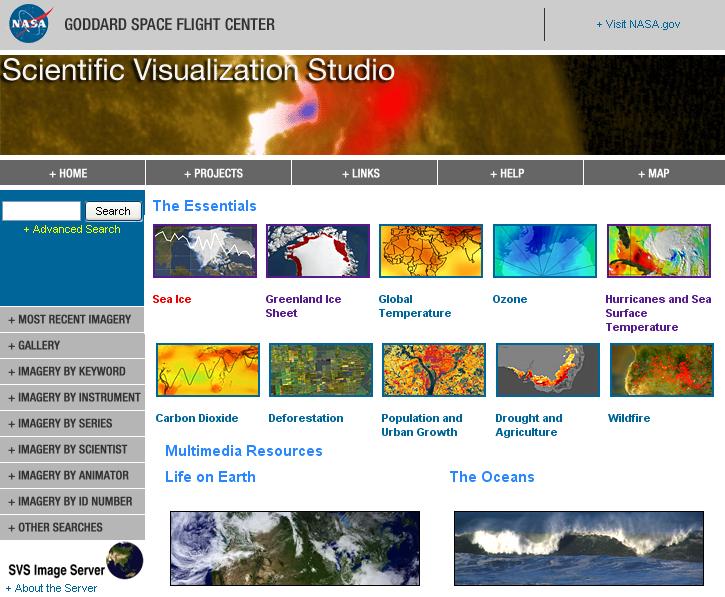Viewport: 725px width, 597px height.
Task: Click the Scientific Visualization Studio banner
Action: [362, 105]
